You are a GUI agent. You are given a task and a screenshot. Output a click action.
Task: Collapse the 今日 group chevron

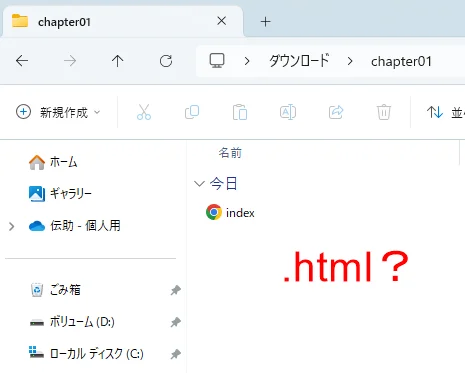[x=199, y=184]
